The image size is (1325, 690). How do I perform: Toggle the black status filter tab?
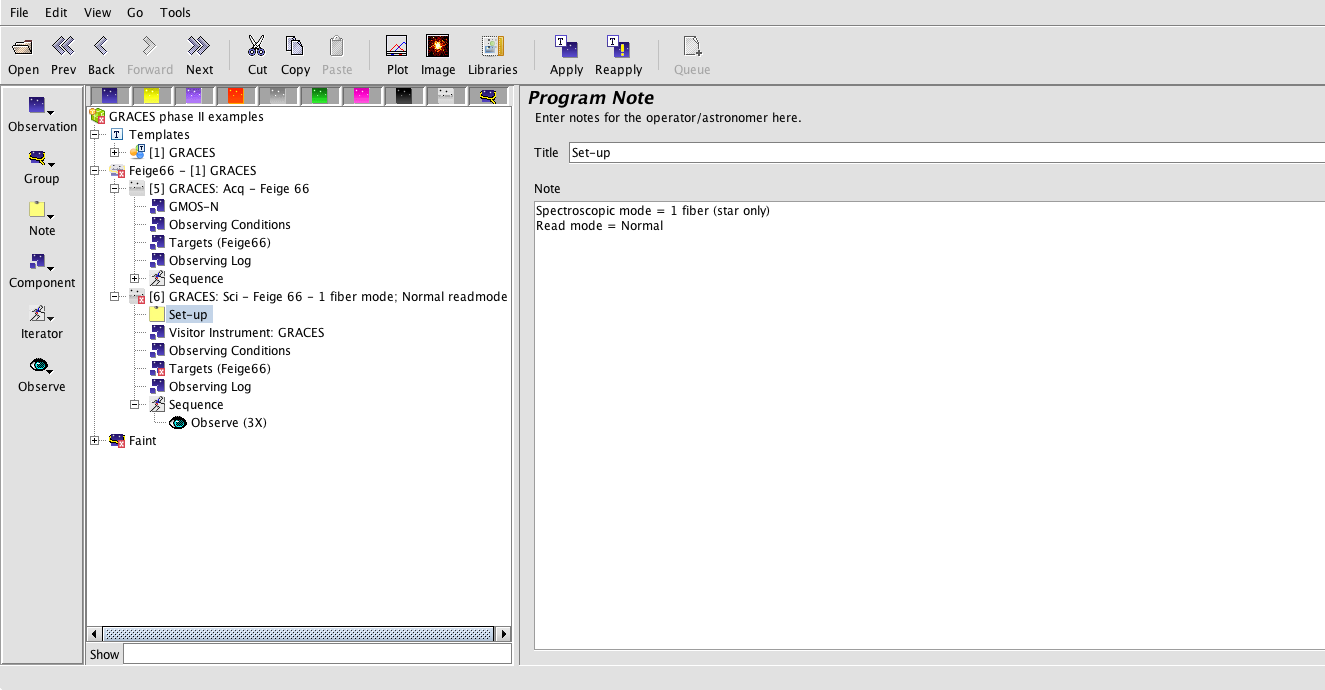[403, 96]
